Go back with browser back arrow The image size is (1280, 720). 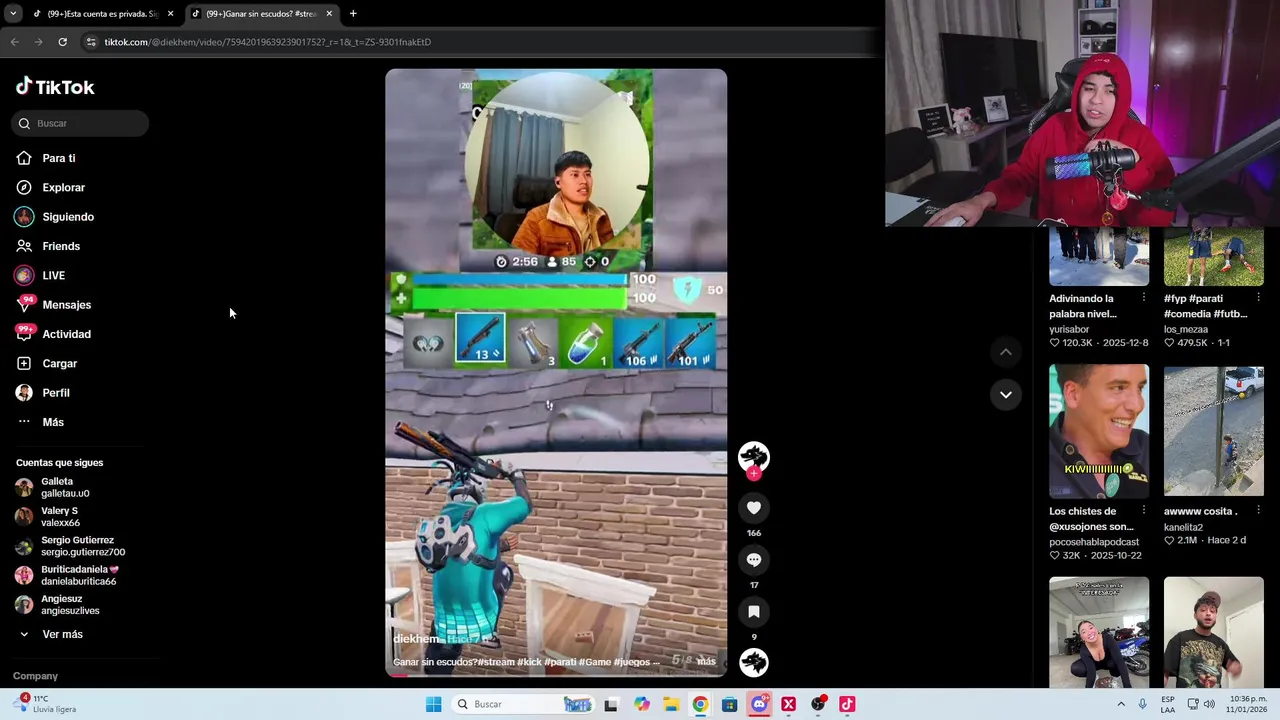14,42
